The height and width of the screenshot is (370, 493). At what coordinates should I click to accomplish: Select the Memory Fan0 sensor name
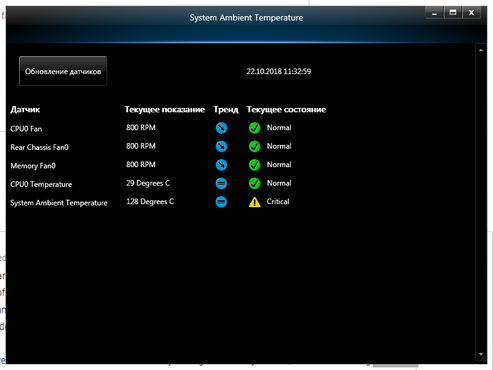coord(33,166)
